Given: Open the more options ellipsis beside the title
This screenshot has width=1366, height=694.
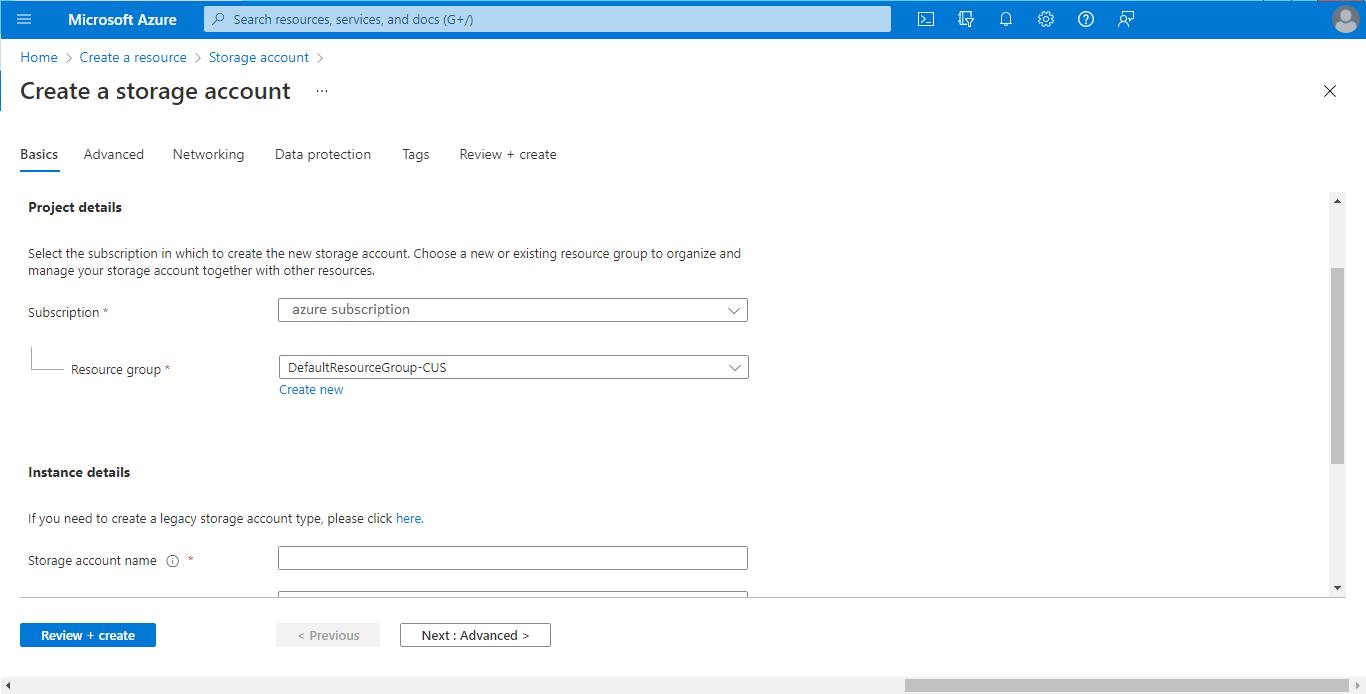Looking at the screenshot, I should (322, 91).
